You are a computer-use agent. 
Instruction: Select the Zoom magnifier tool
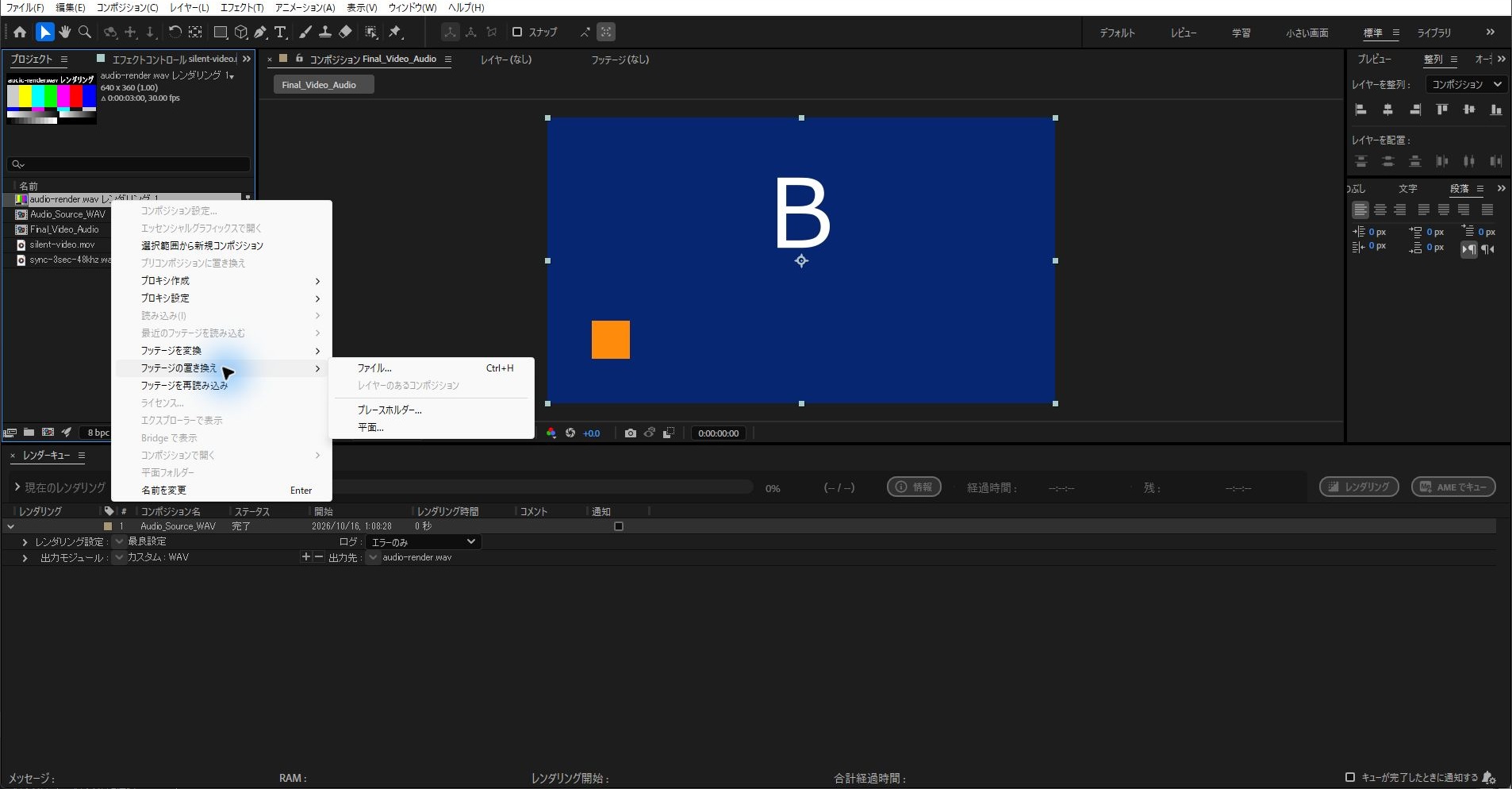point(85,32)
